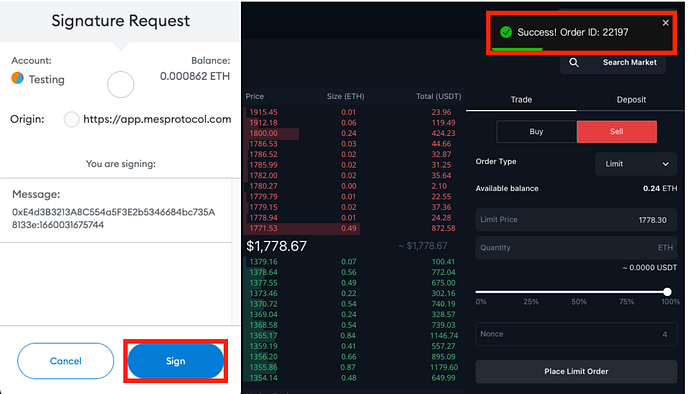Select the 1370.72 bid price row
The image size is (700, 394).
coord(354,304)
